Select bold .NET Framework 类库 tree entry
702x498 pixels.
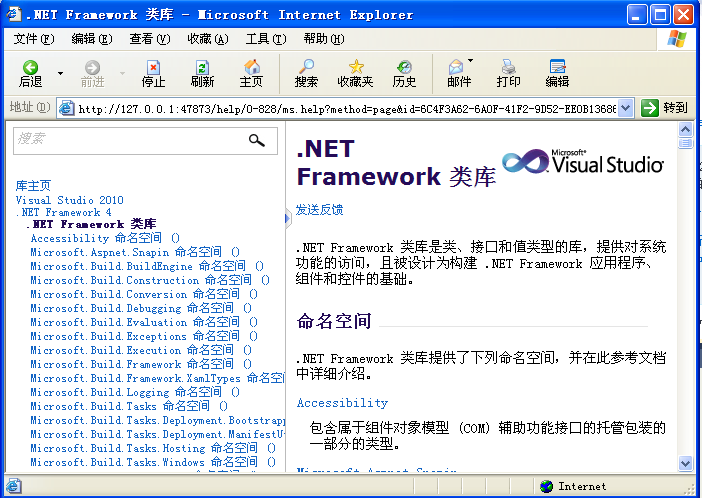(x=91, y=223)
